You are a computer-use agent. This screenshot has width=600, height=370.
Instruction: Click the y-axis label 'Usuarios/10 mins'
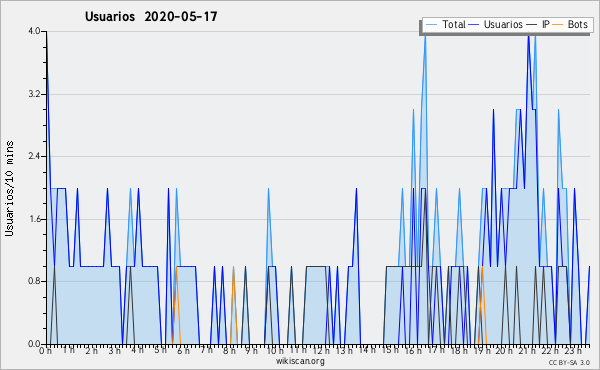pyautogui.click(x=9, y=188)
